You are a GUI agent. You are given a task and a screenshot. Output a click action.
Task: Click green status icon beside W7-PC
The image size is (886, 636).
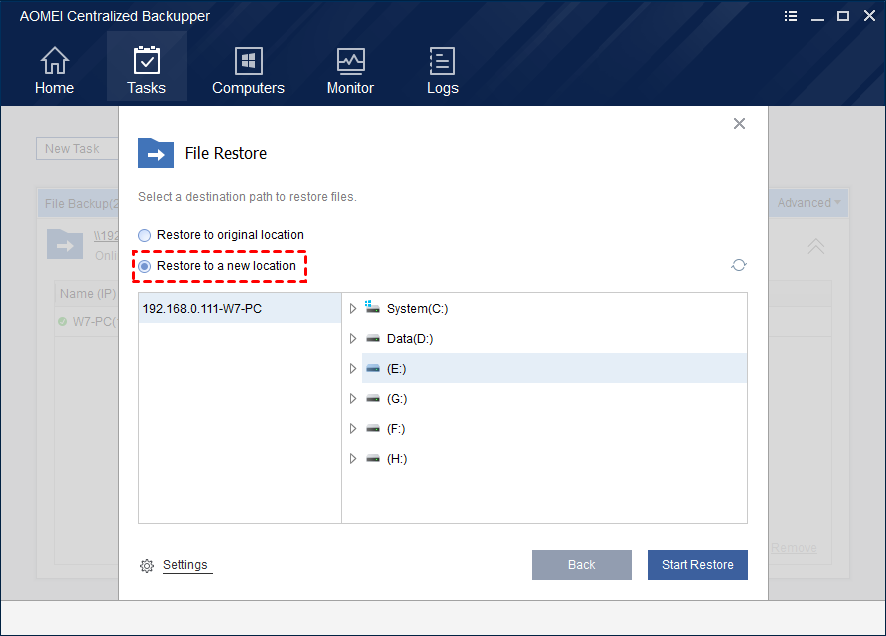coord(63,321)
